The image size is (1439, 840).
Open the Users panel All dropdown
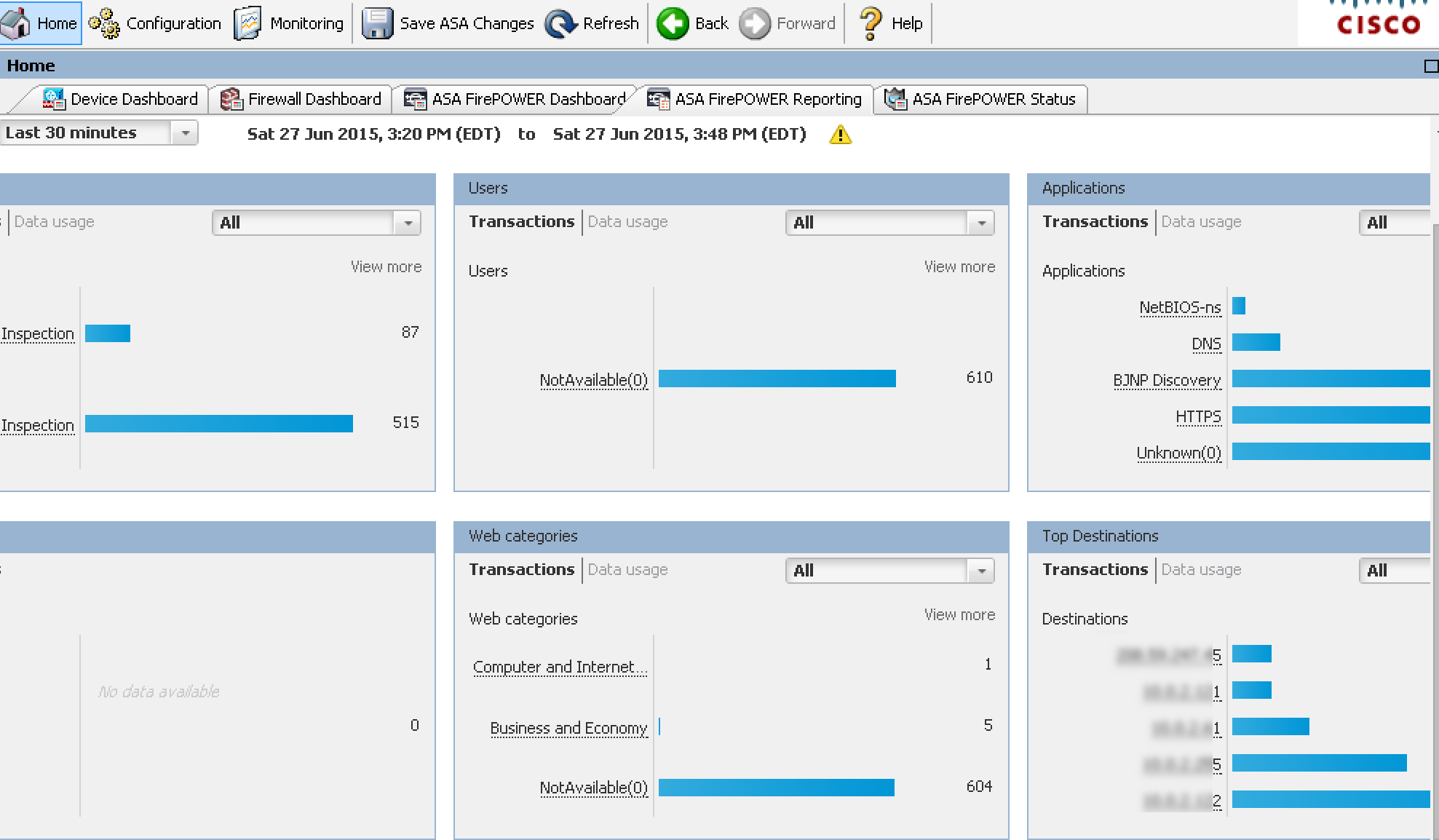click(x=981, y=223)
